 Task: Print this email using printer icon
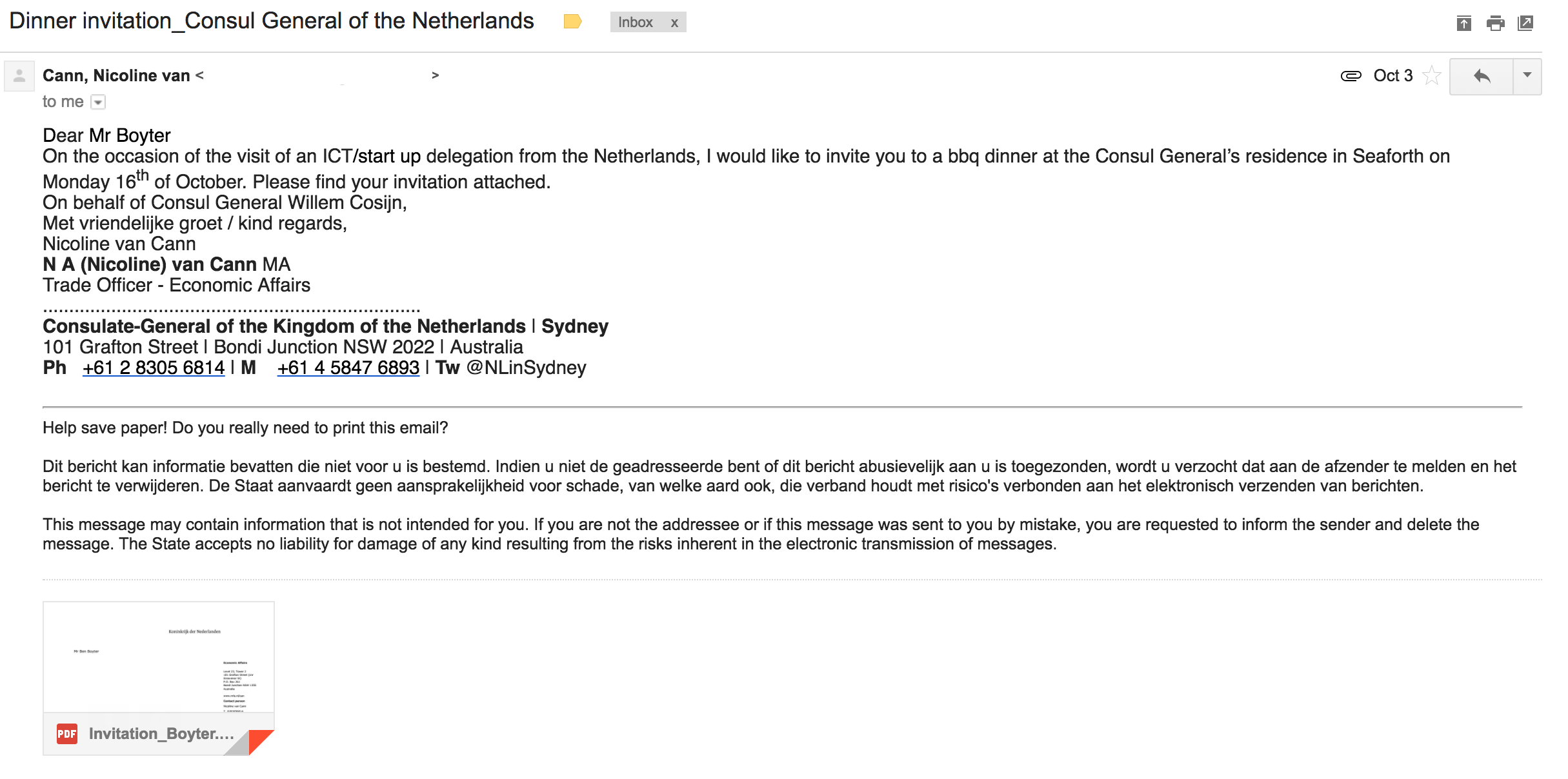click(1495, 24)
